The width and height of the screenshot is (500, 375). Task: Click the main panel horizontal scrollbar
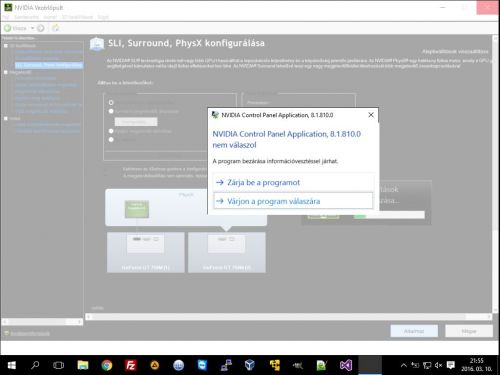tap(289, 317)
